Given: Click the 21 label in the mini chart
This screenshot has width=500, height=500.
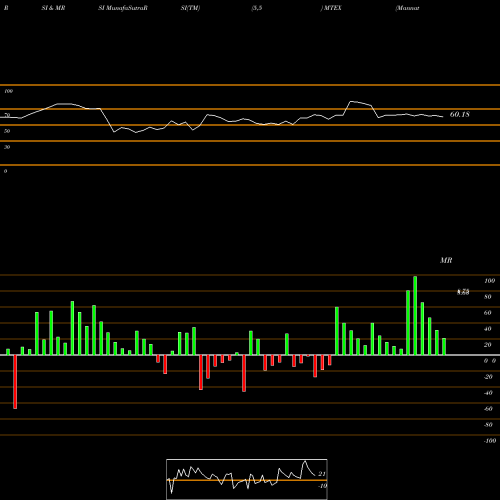Looking at the screenshot, I should coord(322,474).
